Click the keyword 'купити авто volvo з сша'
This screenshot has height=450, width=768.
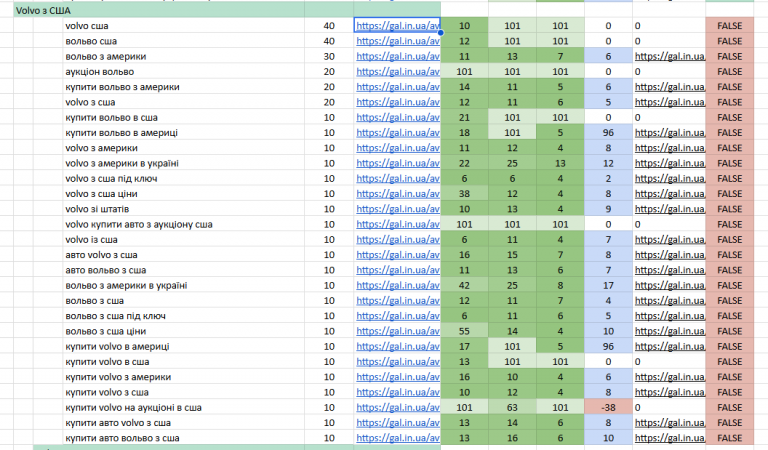coord(118,423)
